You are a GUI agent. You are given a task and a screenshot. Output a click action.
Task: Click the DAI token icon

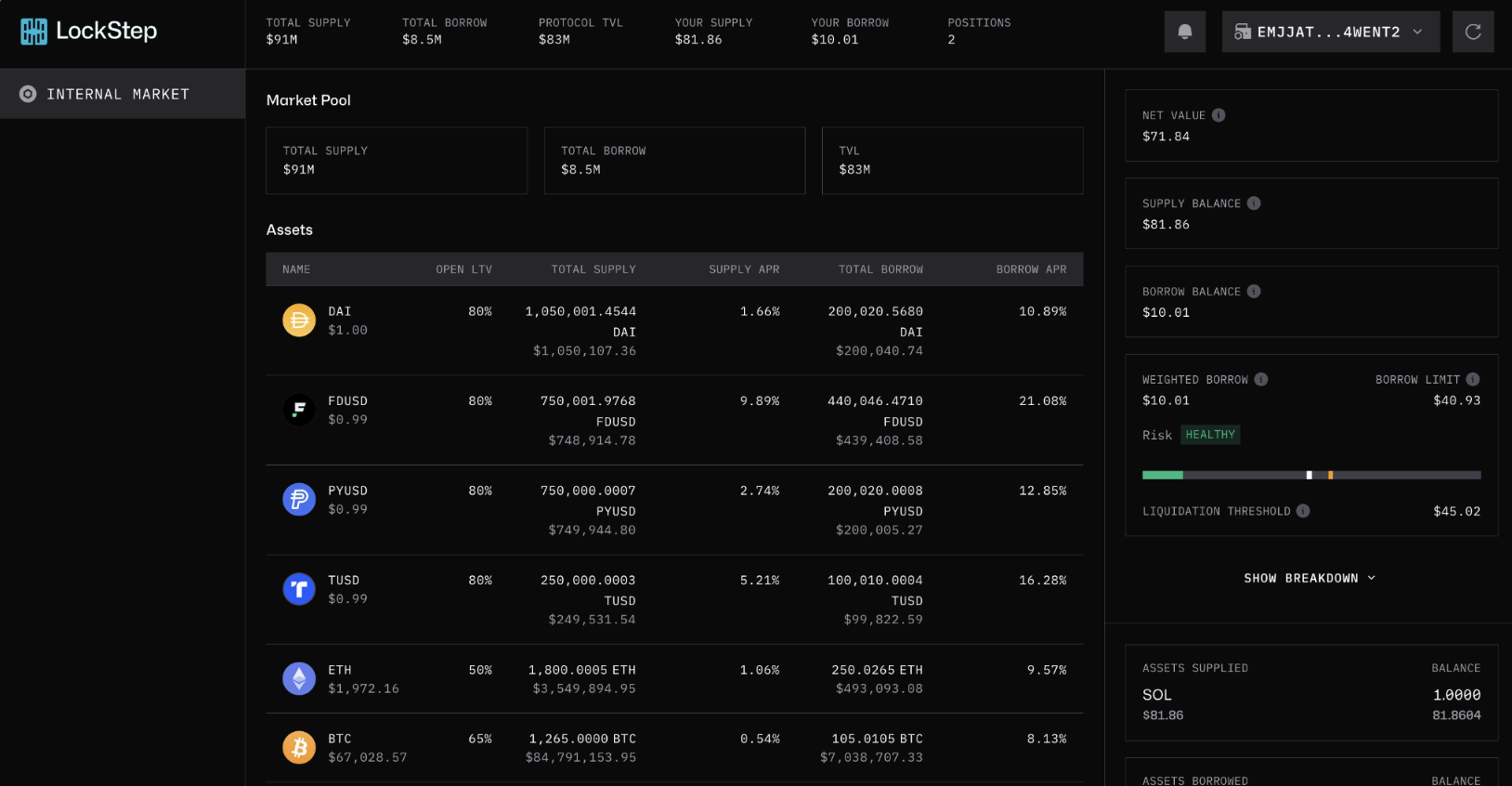(299, 321)
